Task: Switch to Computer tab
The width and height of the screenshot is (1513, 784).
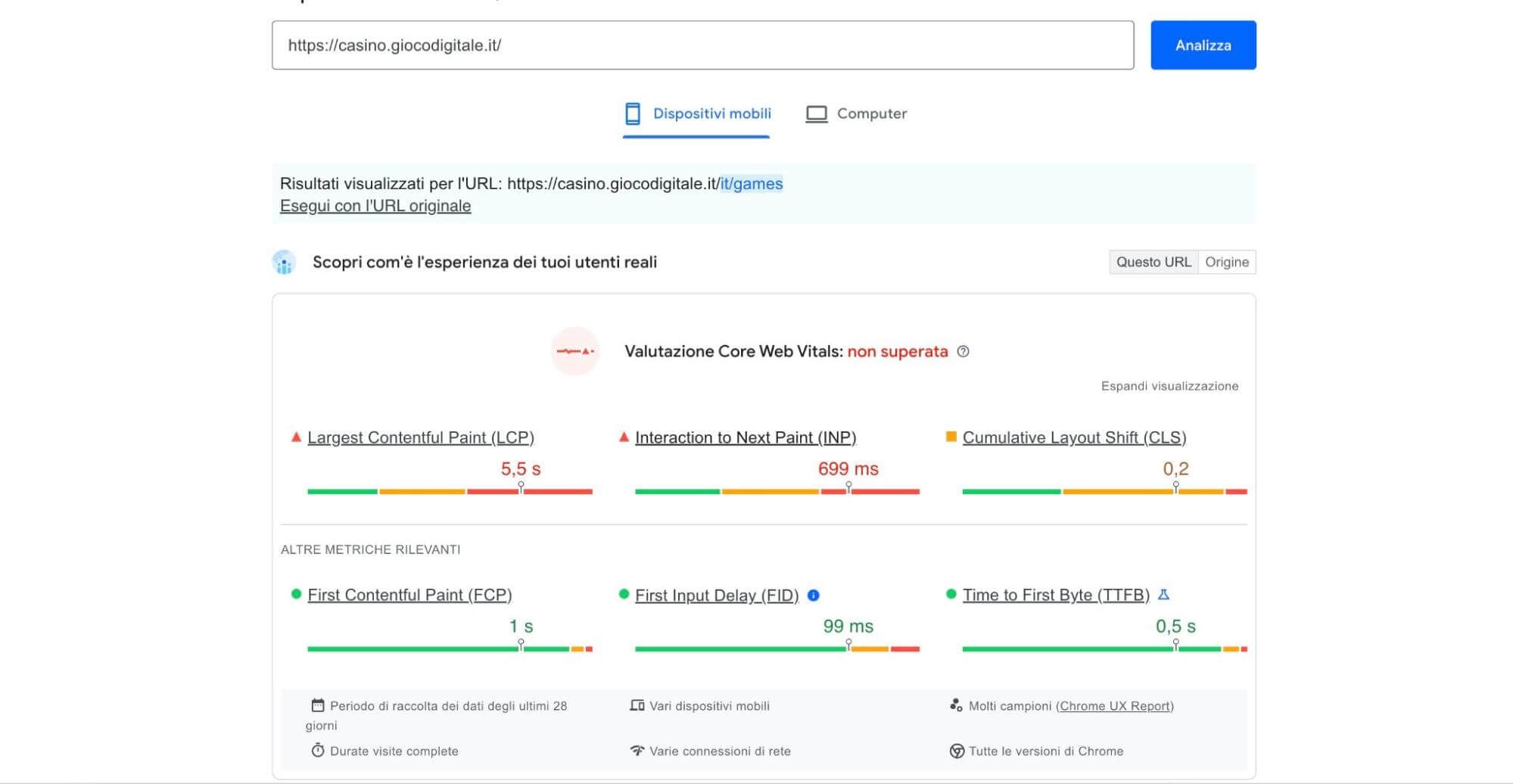Action: click(x=856, y=114)
